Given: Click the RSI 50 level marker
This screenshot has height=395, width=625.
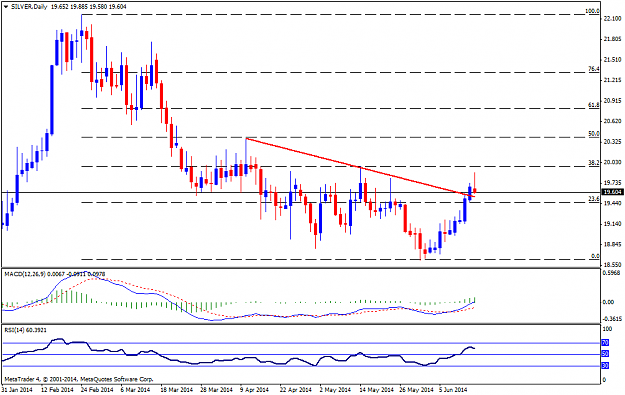Looking at the screenshot, I should 605,354.
